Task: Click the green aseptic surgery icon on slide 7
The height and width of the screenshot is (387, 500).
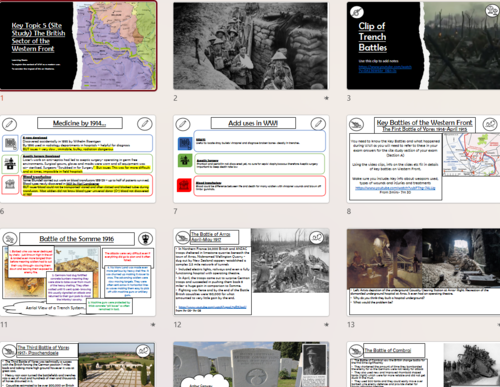Action: pos(185,161)
